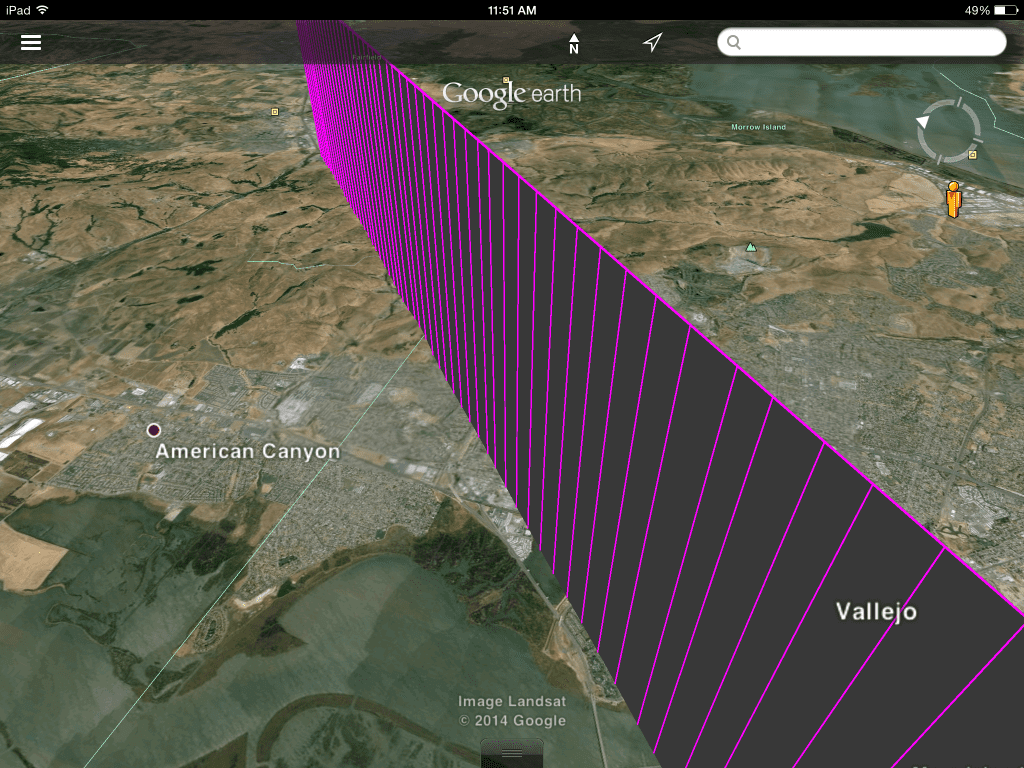Tap the American Canyon text label
Image resolution: width=1024 pixels, height=768 pixels.
pos(248,452)
